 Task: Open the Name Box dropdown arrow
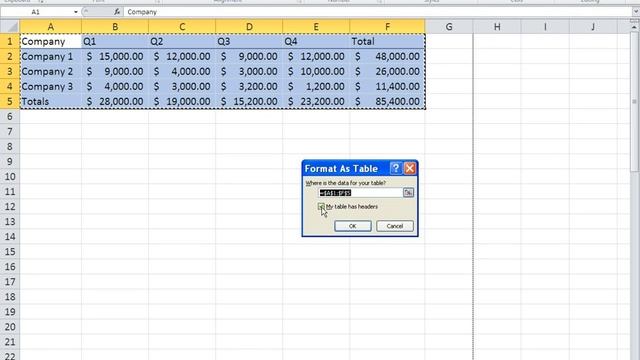pos(76,12)
